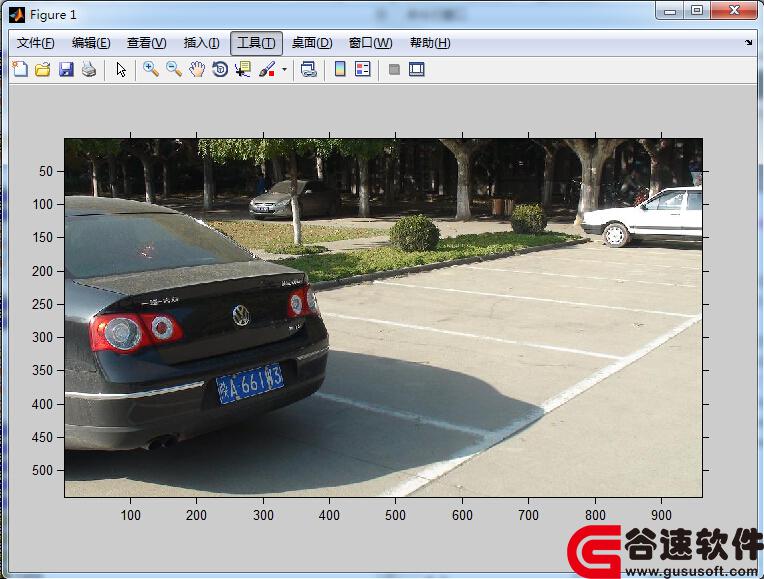Enable the Rotate 3D tool
This screenshot has width=764, height=579.
(x=220, y=69)
